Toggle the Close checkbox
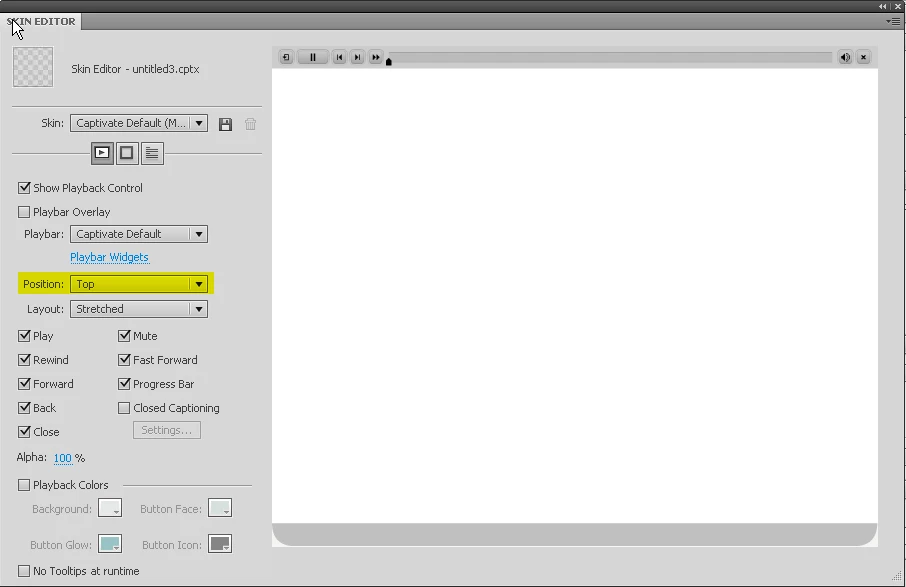 point(24,432)
